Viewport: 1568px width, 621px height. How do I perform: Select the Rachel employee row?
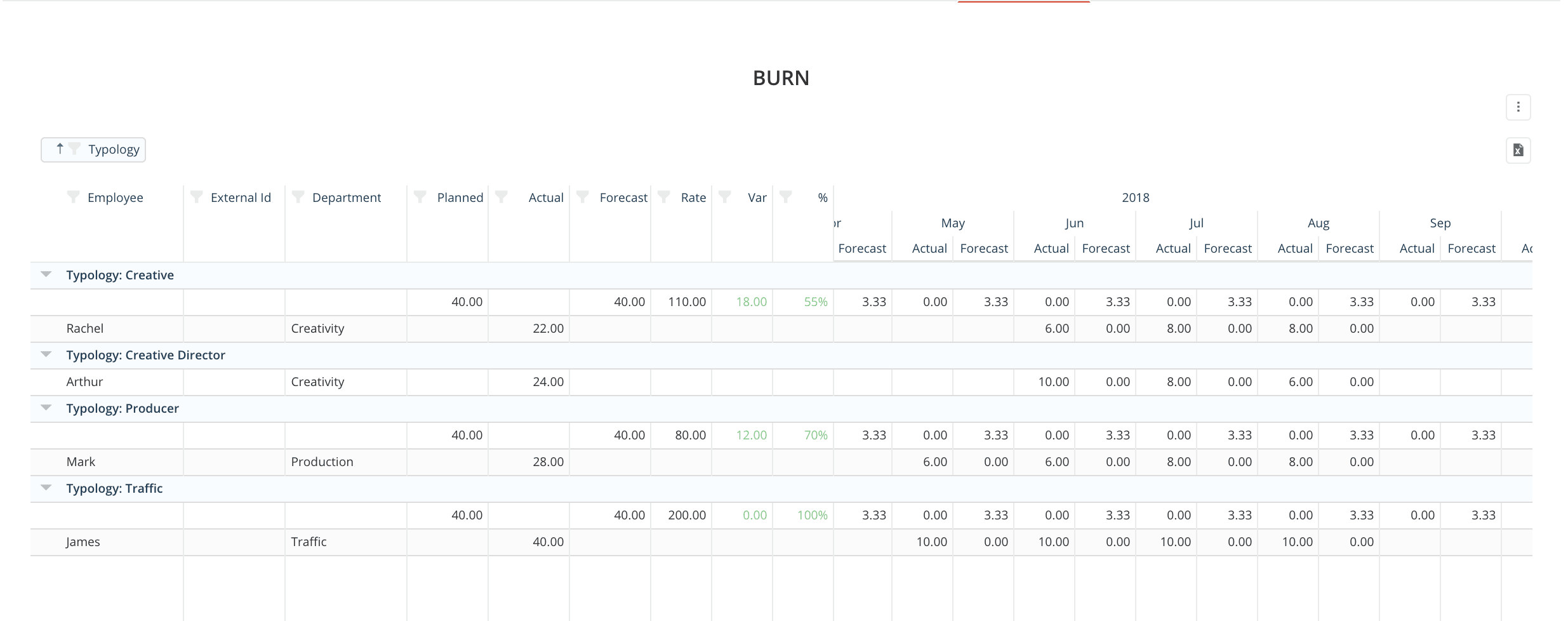click(85, 328)
